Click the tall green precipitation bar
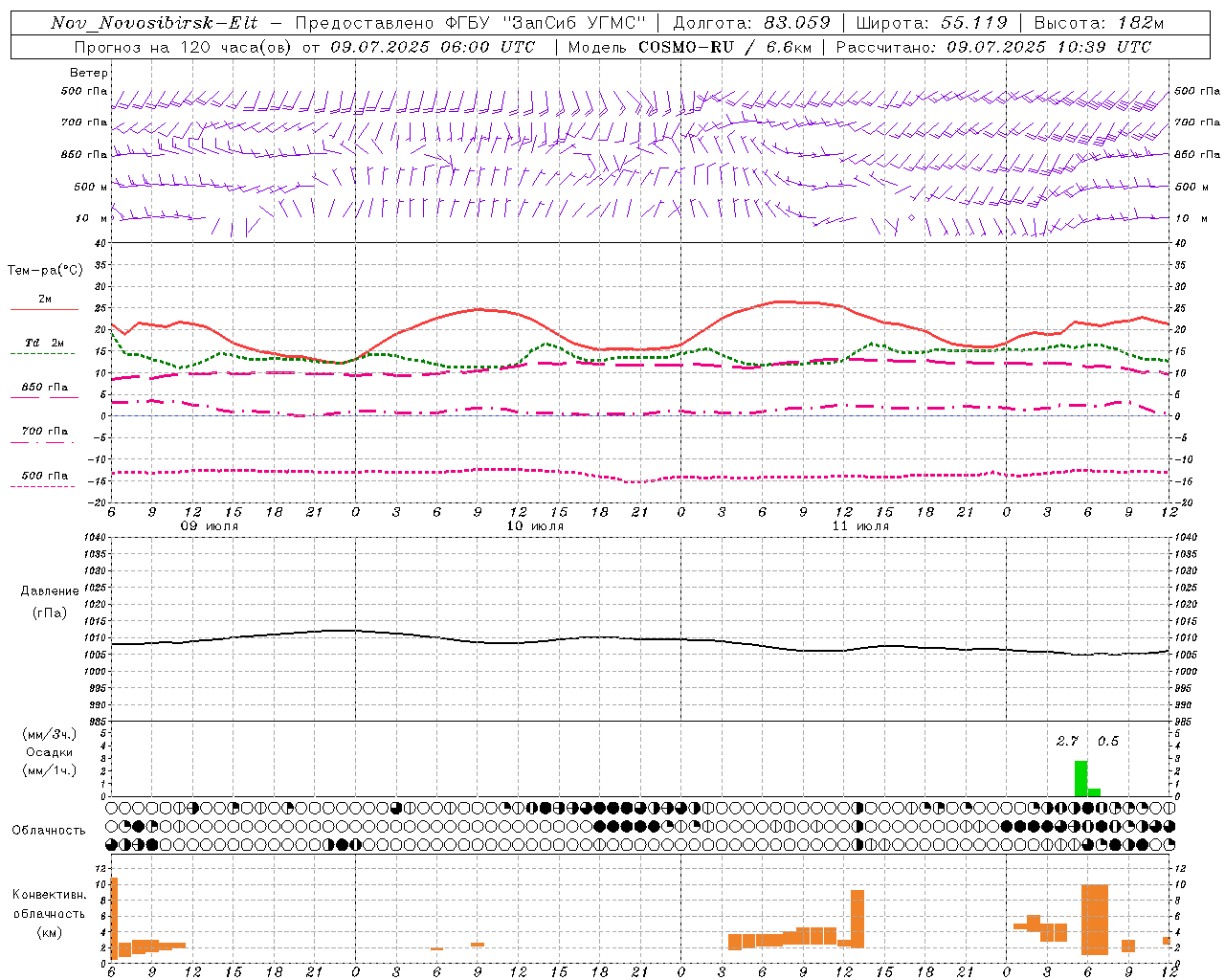The image size is (1225, 980). (x=1080, y=778)
